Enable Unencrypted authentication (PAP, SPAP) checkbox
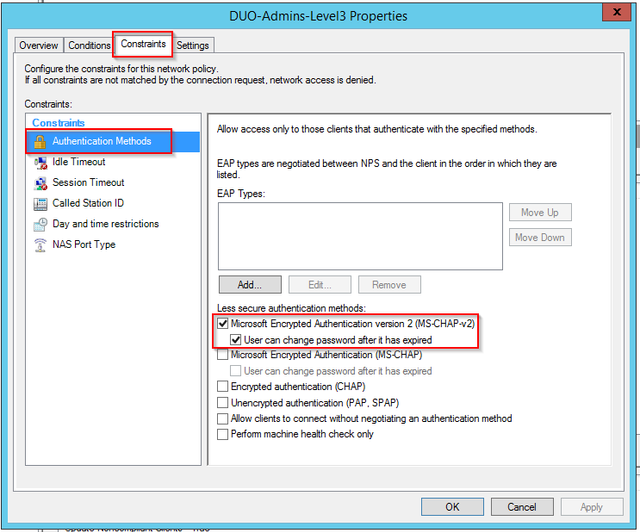The image size is (640, 532). (222, 403)
